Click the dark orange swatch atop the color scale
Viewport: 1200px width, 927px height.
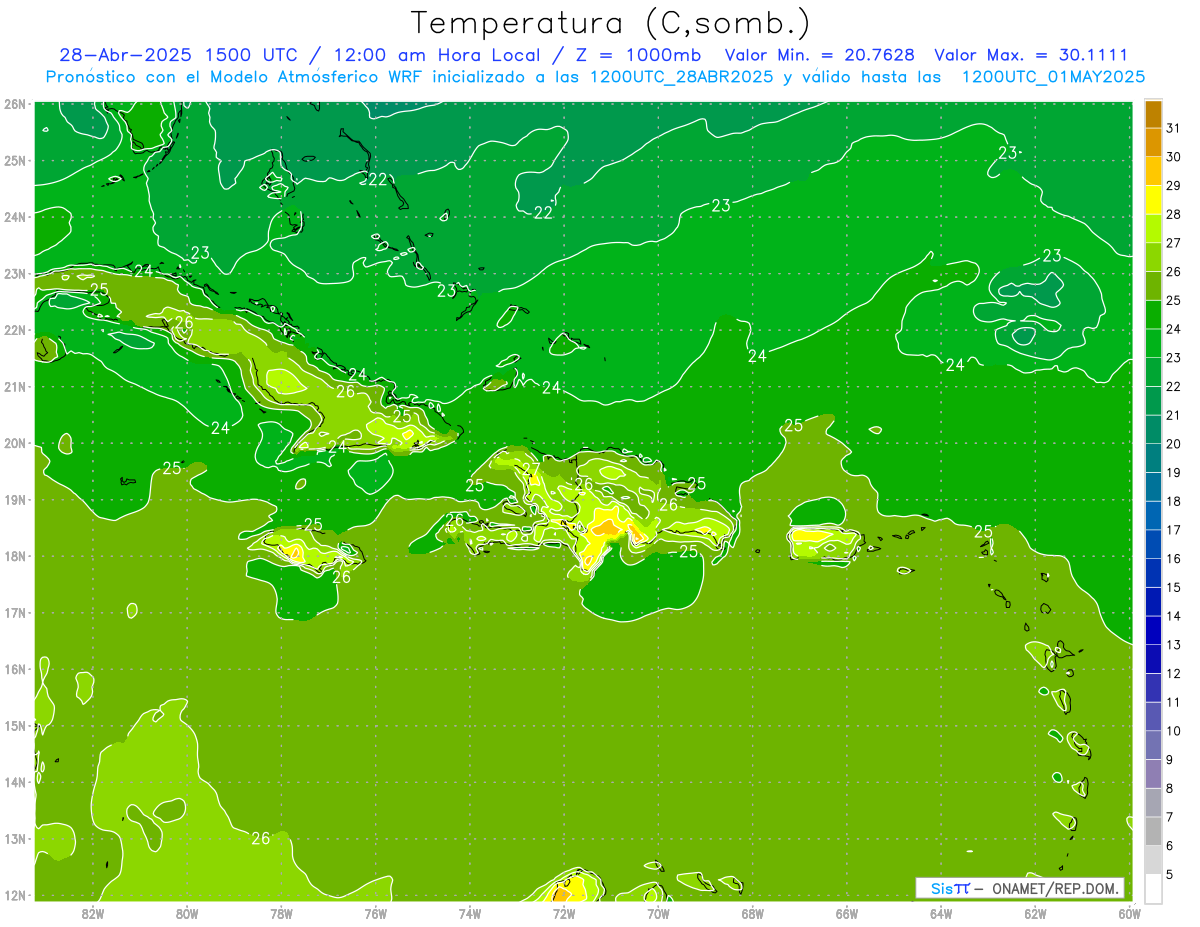1153,114
